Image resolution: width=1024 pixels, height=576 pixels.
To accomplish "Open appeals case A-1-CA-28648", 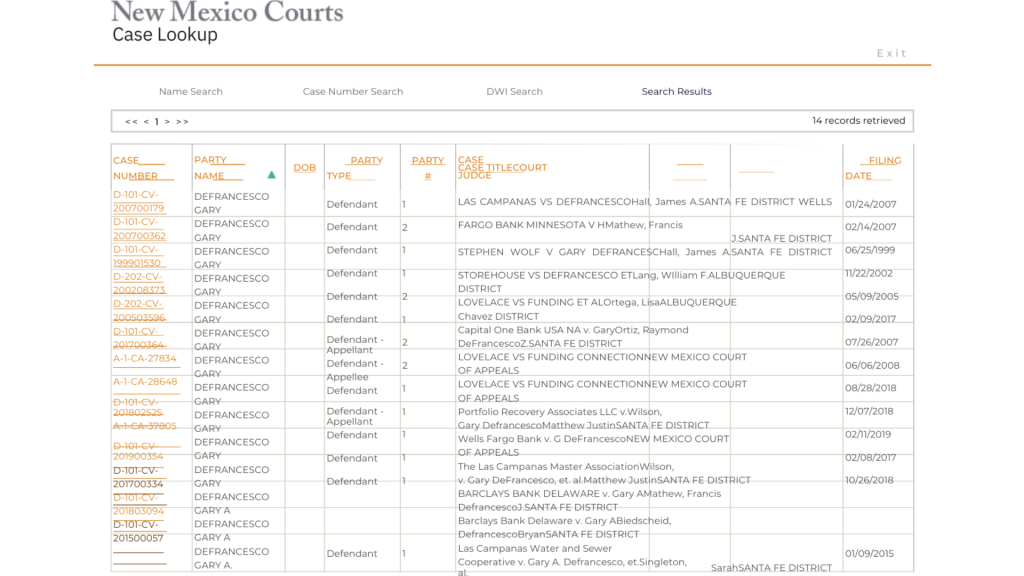I will 145,381.
